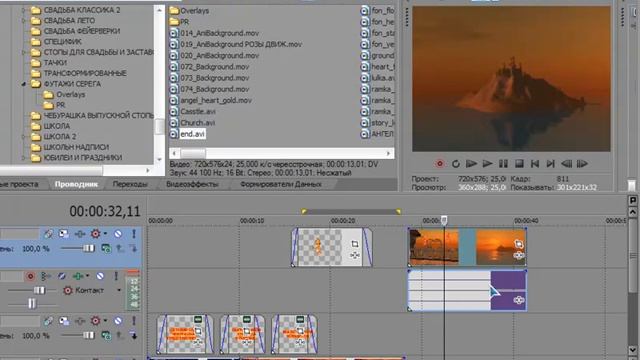Arm the audio track for recording
The width and height of the screenshot is (640, 360).
pyautogui.click(x=30, y=276)
